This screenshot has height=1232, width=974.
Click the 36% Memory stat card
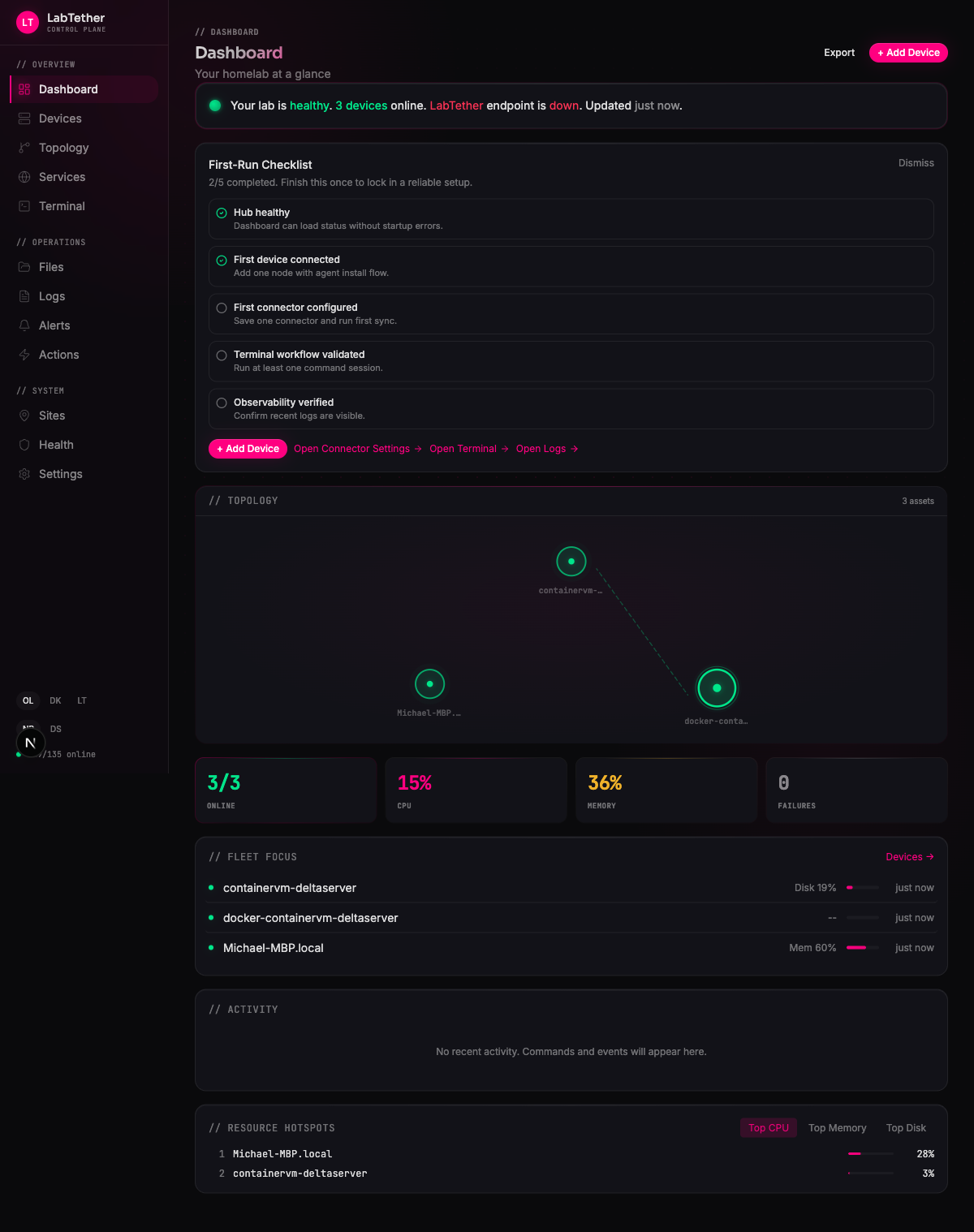point(666,790)
